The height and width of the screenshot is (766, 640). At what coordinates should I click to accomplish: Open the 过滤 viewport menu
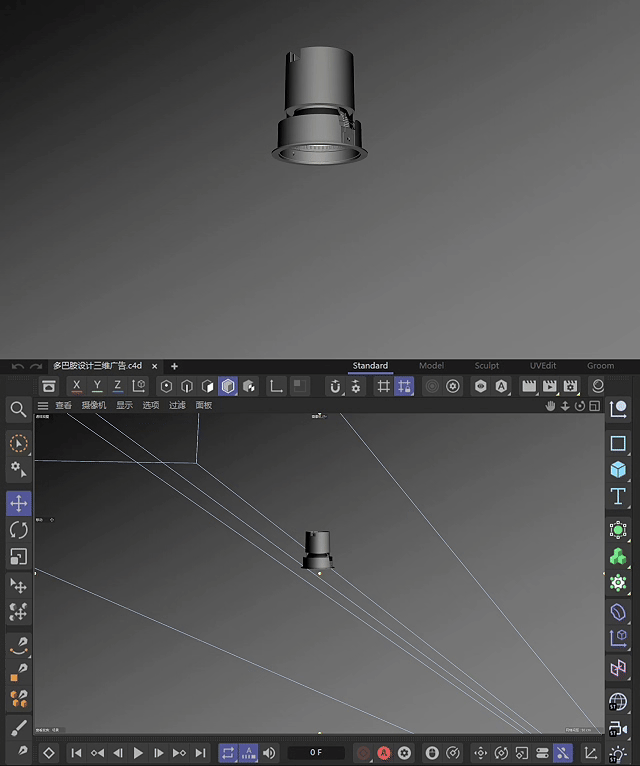177,405
